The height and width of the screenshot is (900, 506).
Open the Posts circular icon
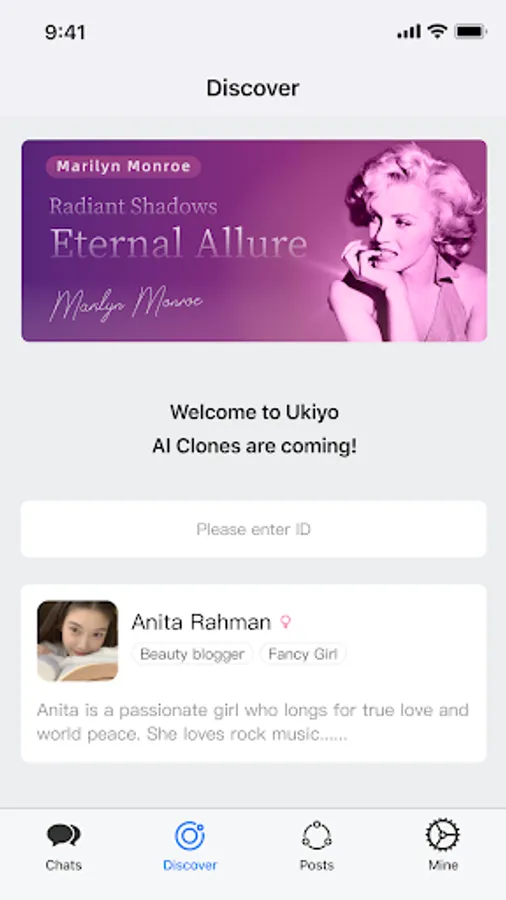coord(317,835)
